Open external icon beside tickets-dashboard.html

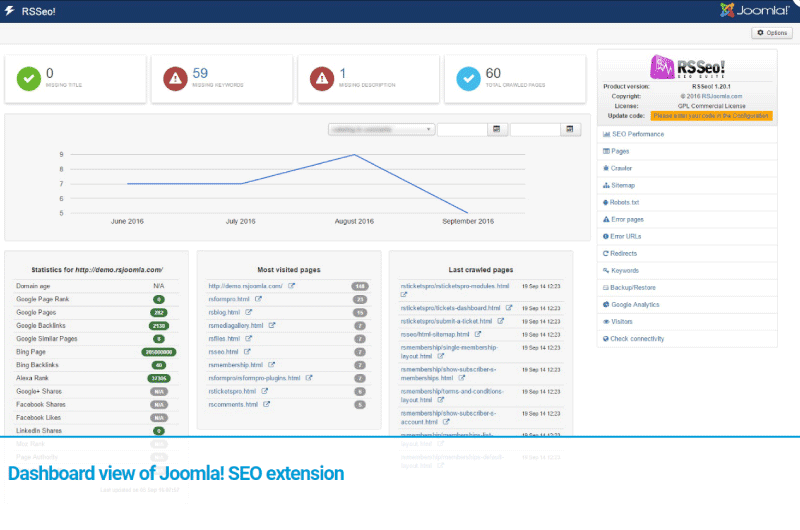click(x=509, y=308)
